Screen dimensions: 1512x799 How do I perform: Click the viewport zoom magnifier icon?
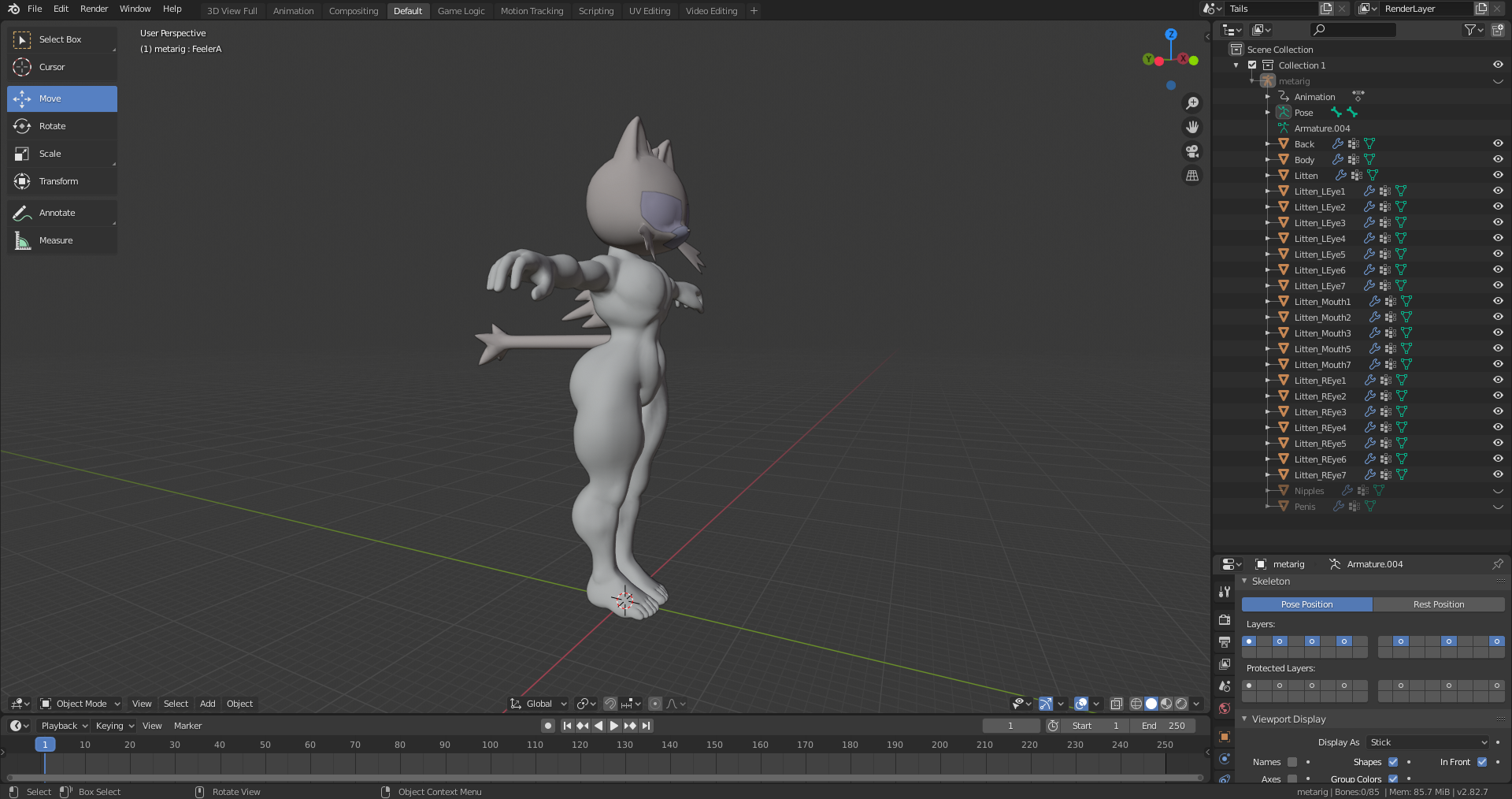click(1192, 103)
